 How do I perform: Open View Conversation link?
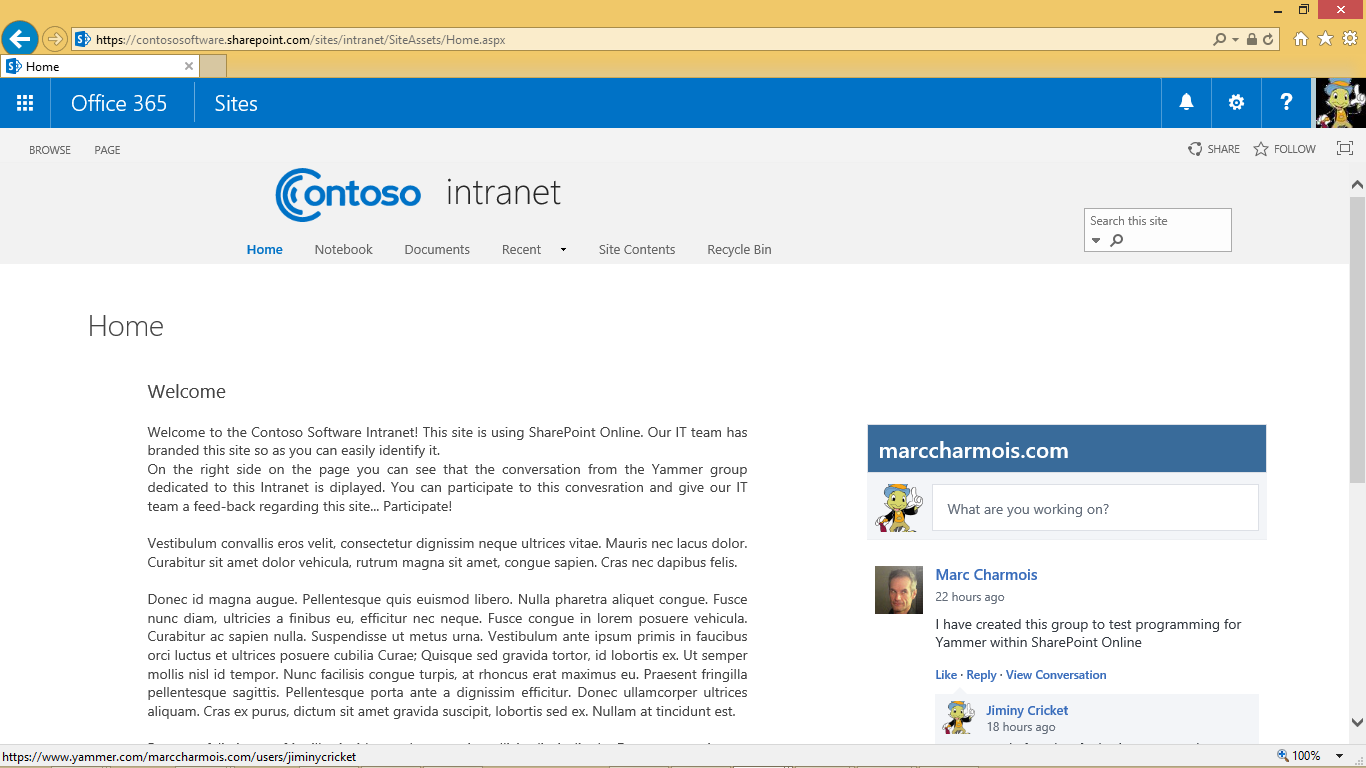(1056, 675)
